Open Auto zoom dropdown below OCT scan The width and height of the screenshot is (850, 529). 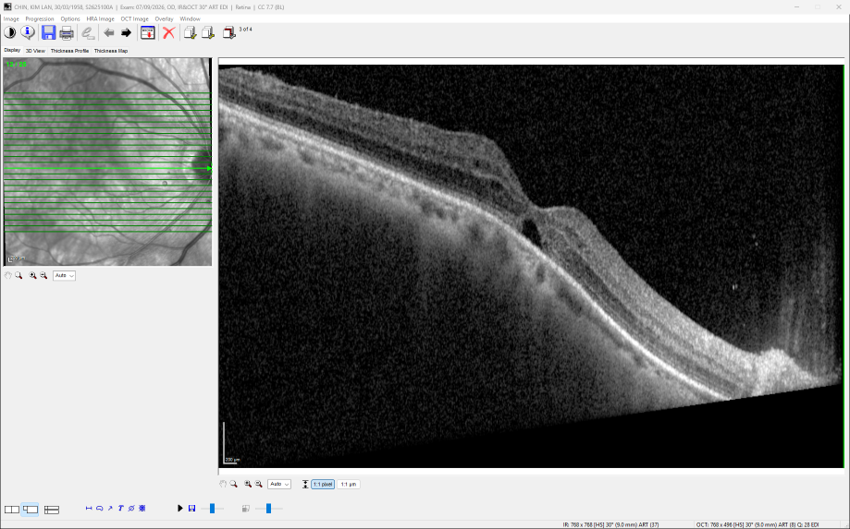279,484
